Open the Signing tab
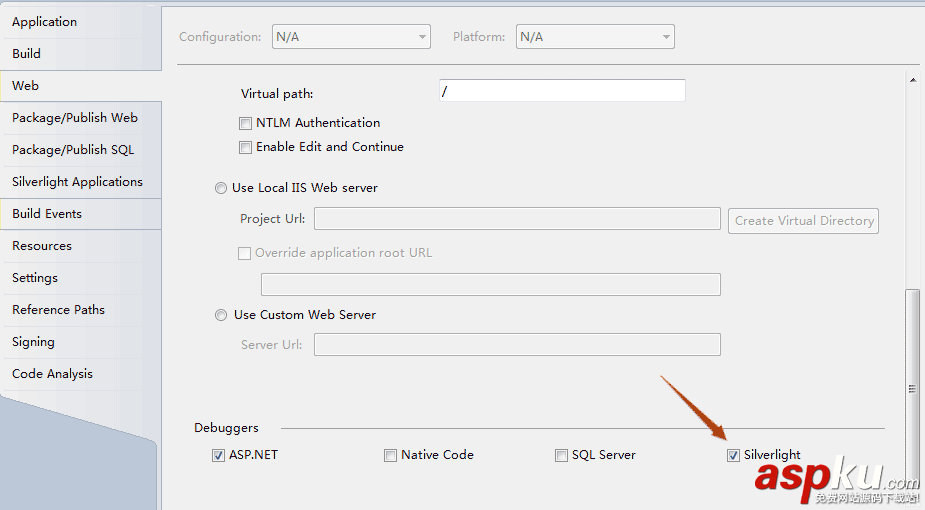925x510 pixels. coord(33,342)
